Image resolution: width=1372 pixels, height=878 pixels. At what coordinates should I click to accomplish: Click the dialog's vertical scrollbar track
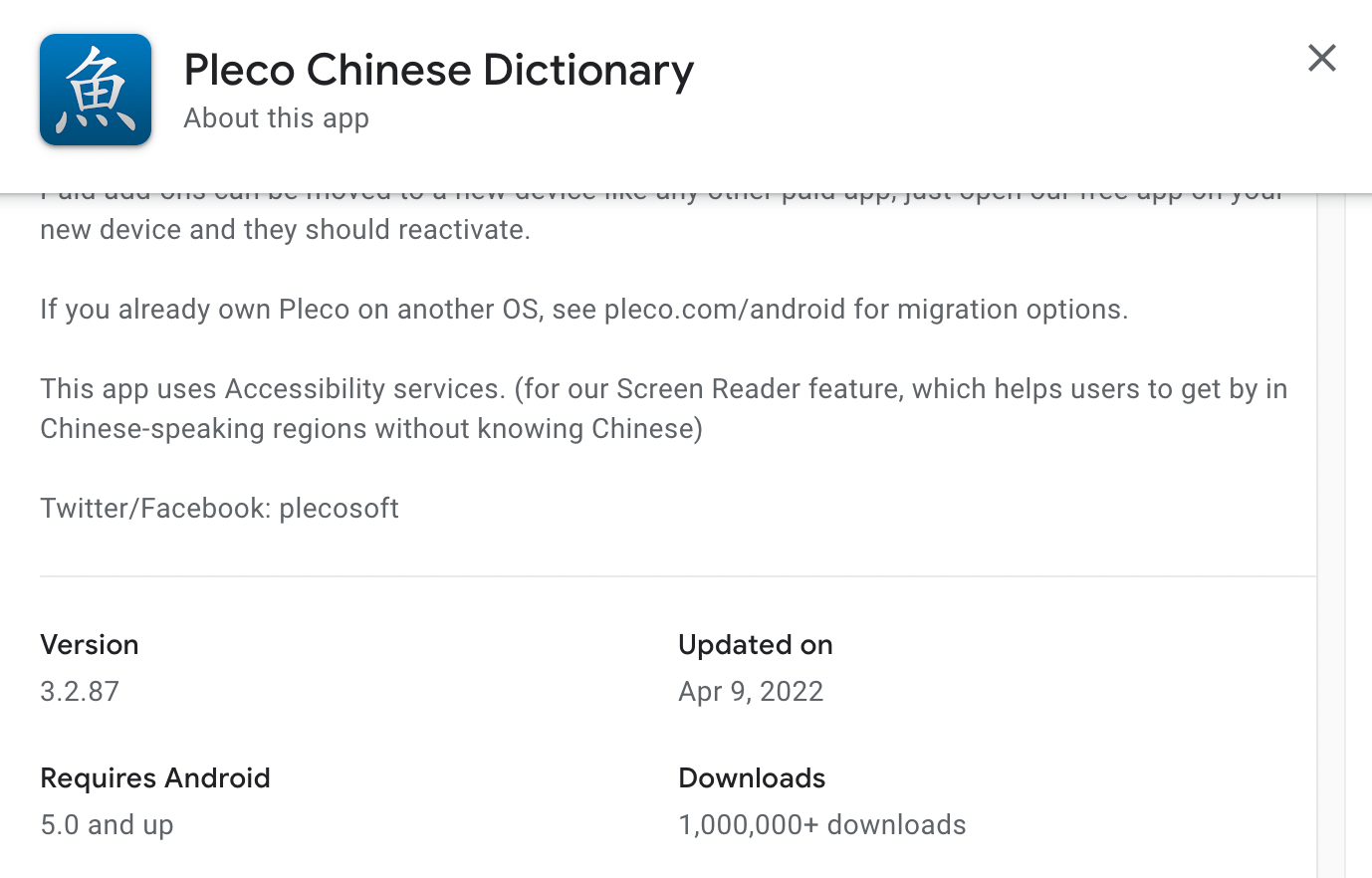tap(1331, 538)
